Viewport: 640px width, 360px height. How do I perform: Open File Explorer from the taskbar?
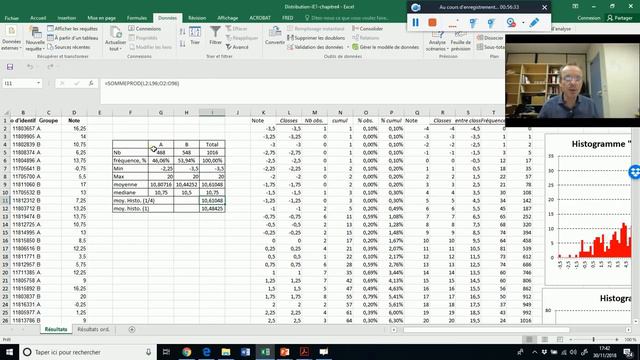point(226,352)
